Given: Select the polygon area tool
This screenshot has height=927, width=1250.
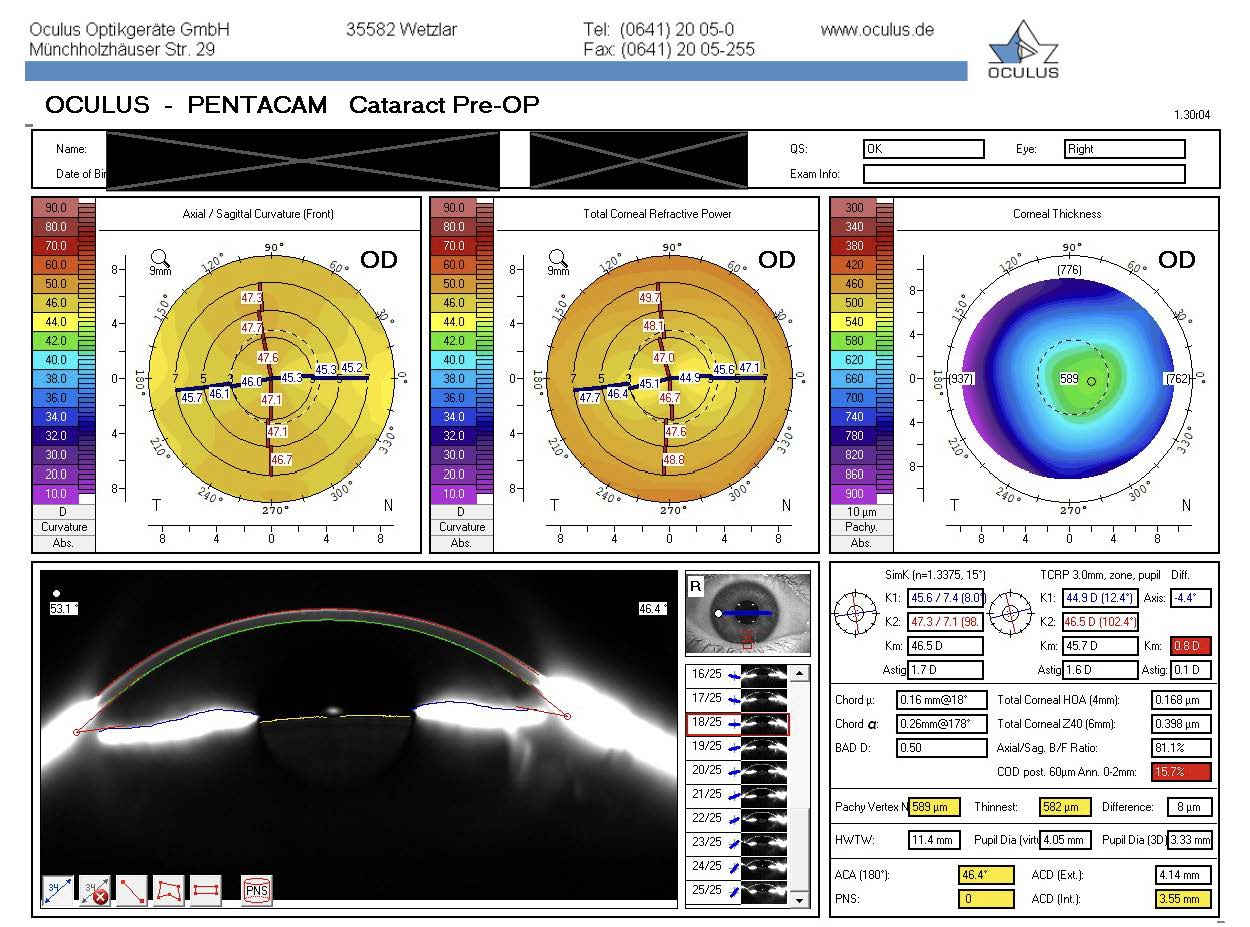Looking at the screenshot, I should 168,889.
